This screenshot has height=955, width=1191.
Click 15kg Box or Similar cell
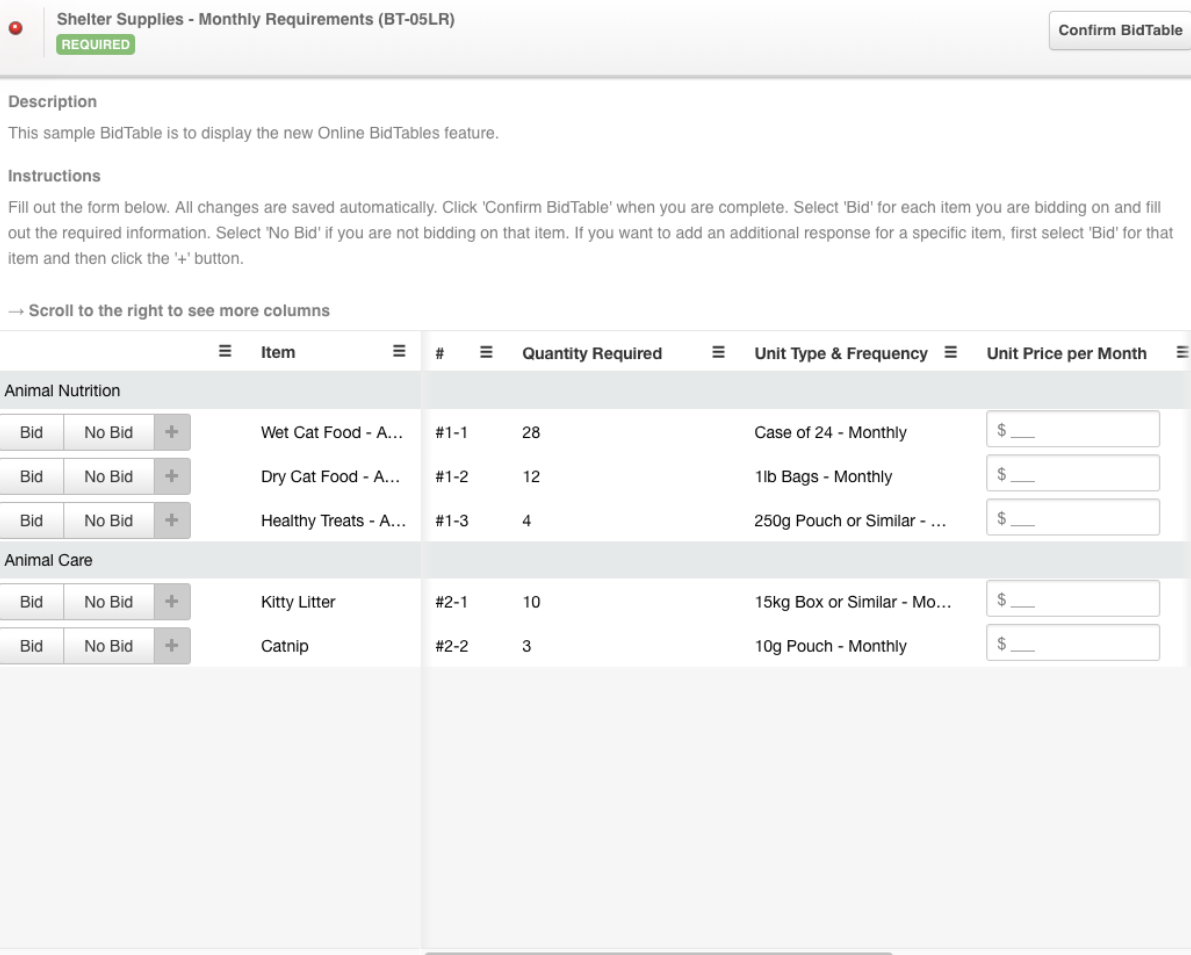point(852,602)
